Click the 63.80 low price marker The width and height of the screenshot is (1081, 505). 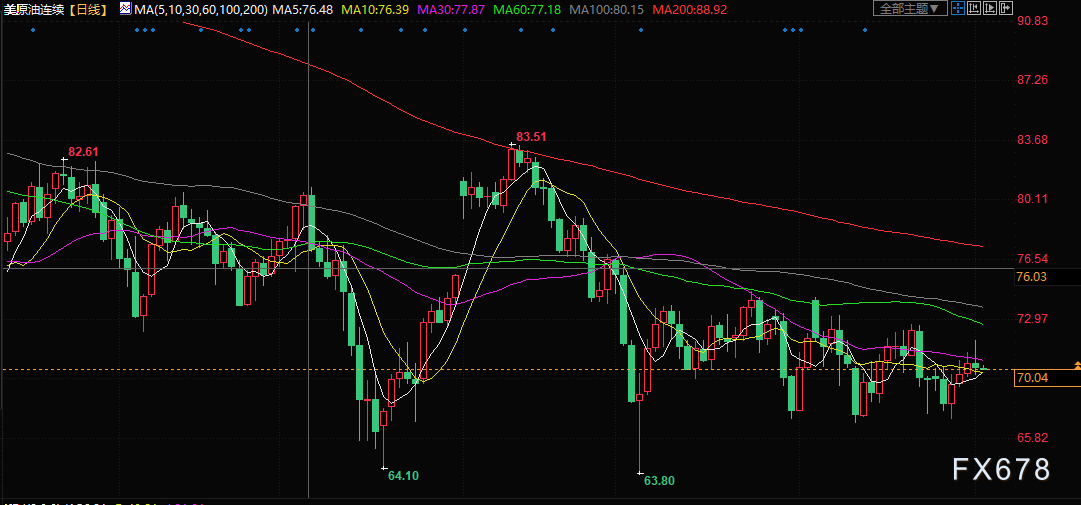point(659,480)
